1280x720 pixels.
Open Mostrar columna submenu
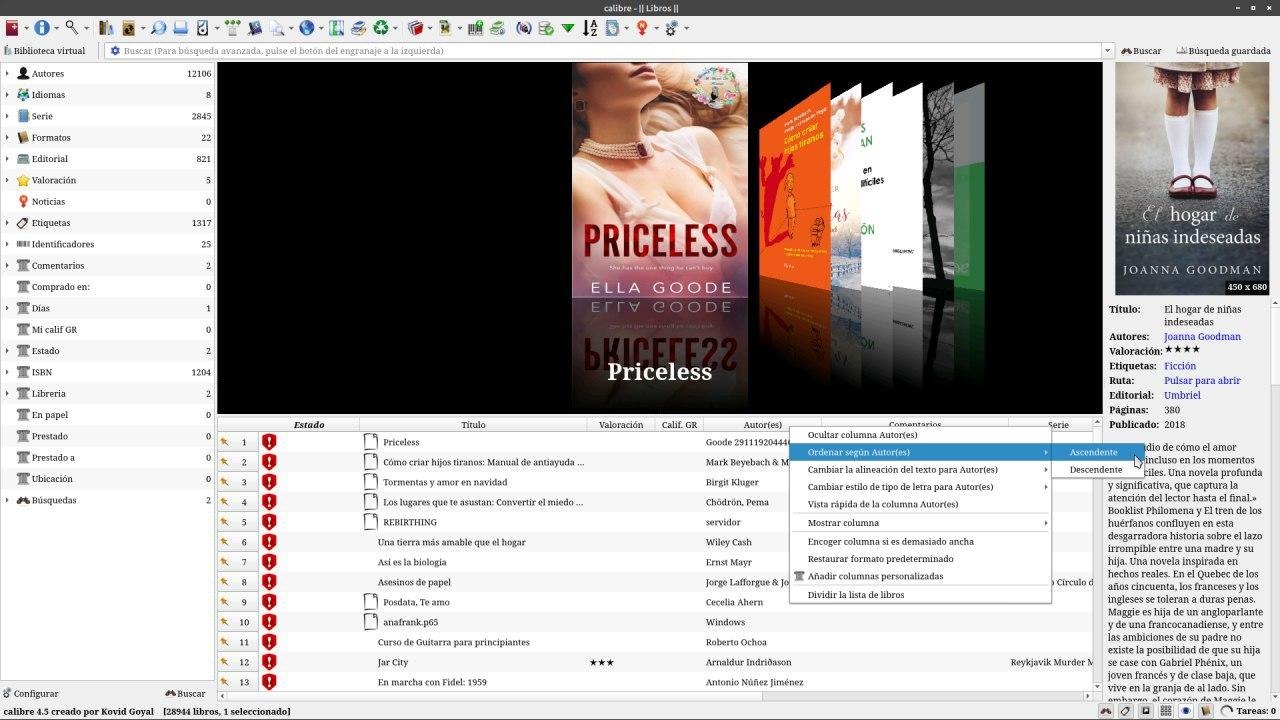[920, 523]
